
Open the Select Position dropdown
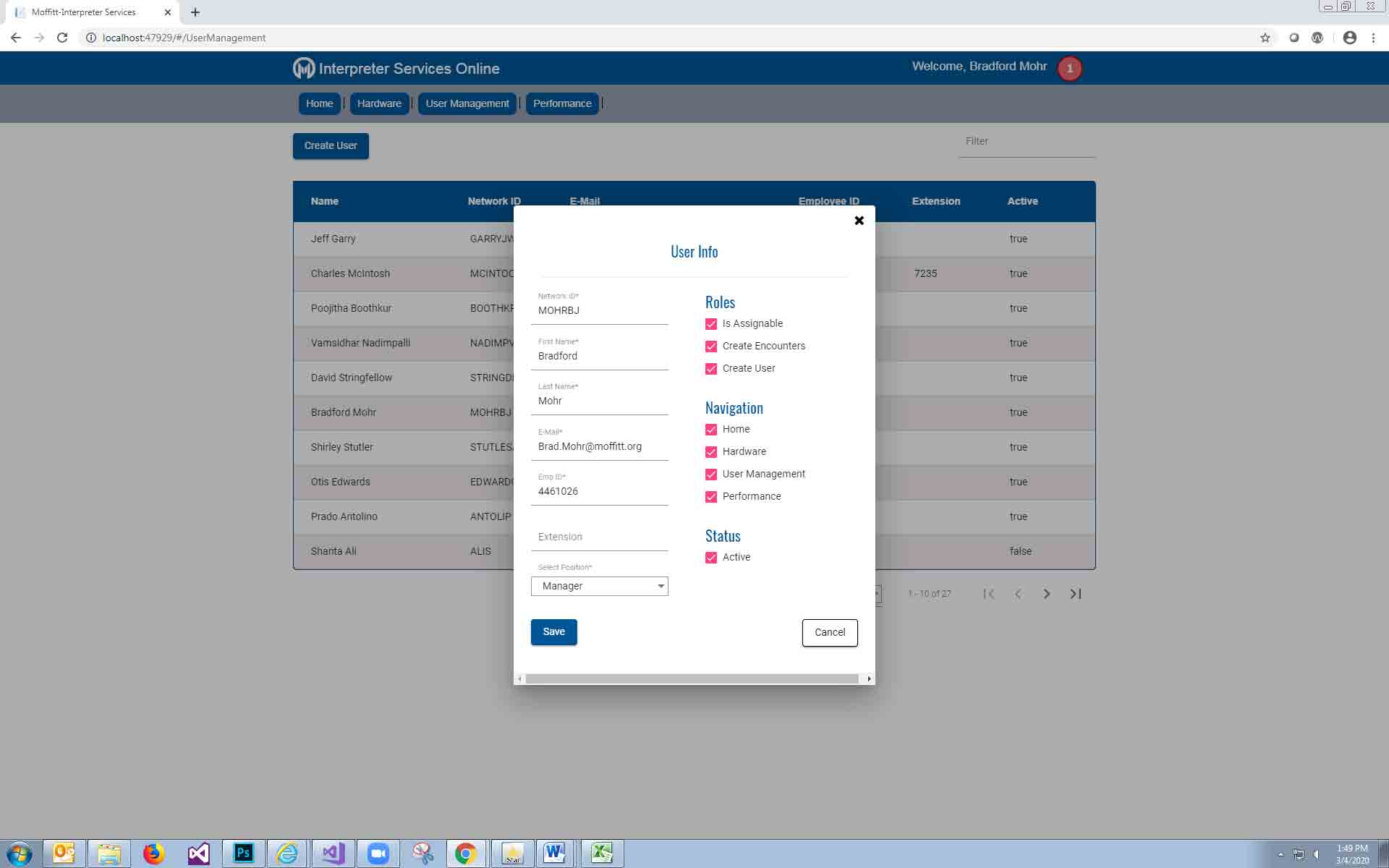tap(599, 586)
